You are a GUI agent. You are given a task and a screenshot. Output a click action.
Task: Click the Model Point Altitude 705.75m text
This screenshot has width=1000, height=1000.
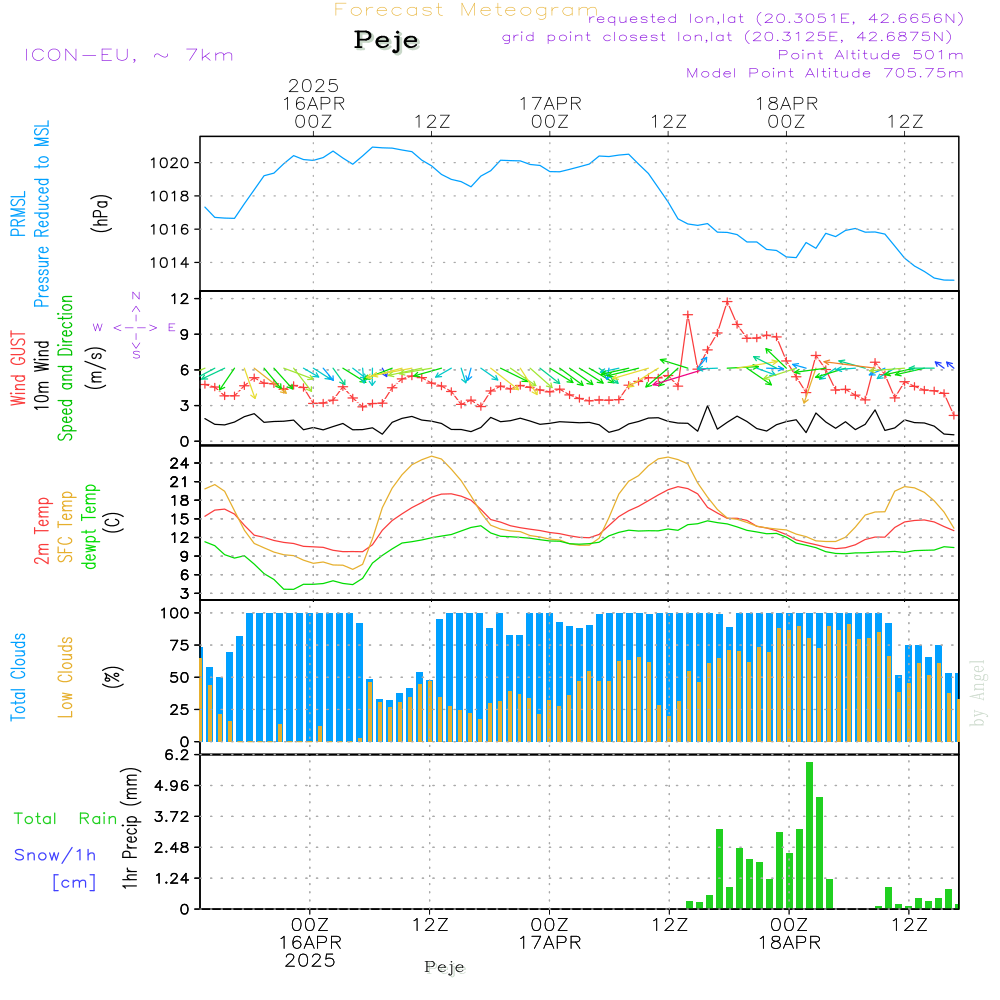(825, 73)
